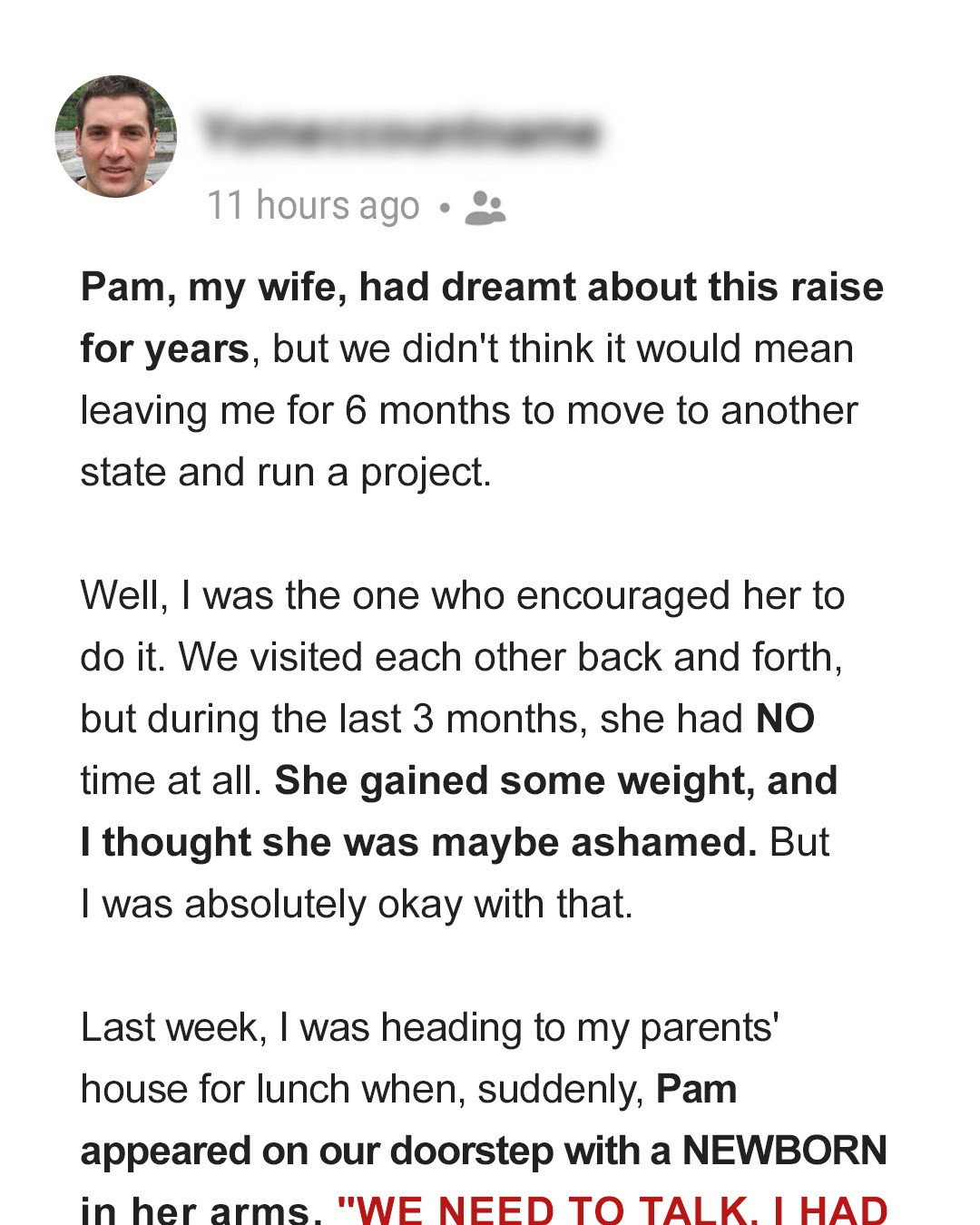Open the profile picture to enlarge it
The image size is (980, 1225).
(x=116, y=136)
